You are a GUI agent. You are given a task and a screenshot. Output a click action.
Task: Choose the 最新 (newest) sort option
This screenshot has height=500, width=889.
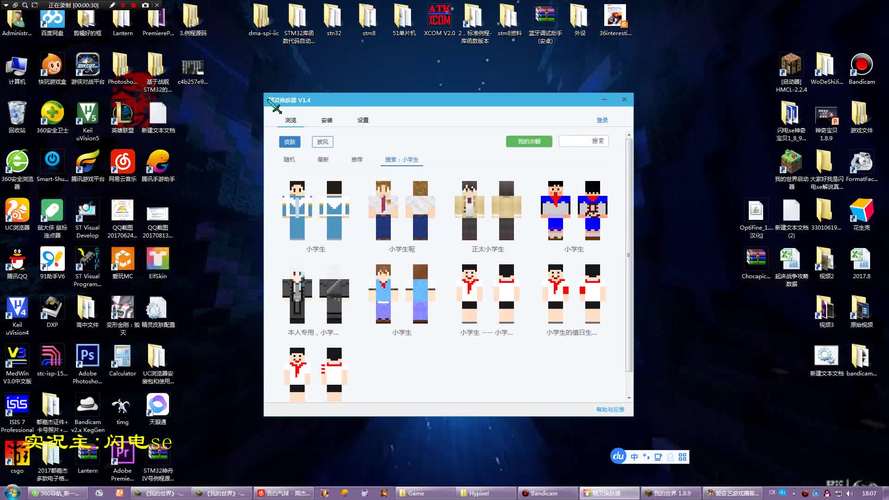[323, 159]
